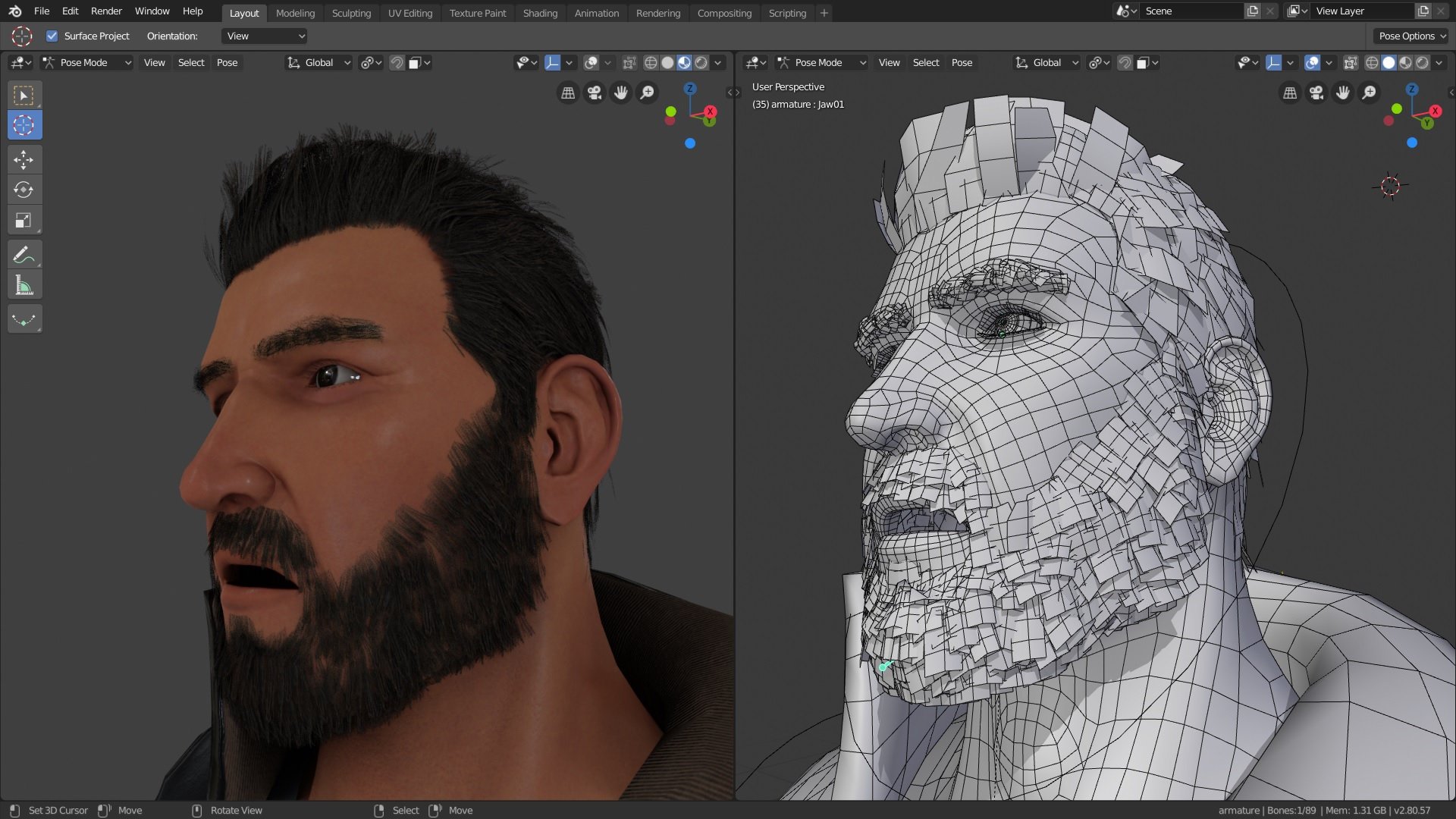
Task: Click the rendered shading mode icon
Action: coord(700,62)
